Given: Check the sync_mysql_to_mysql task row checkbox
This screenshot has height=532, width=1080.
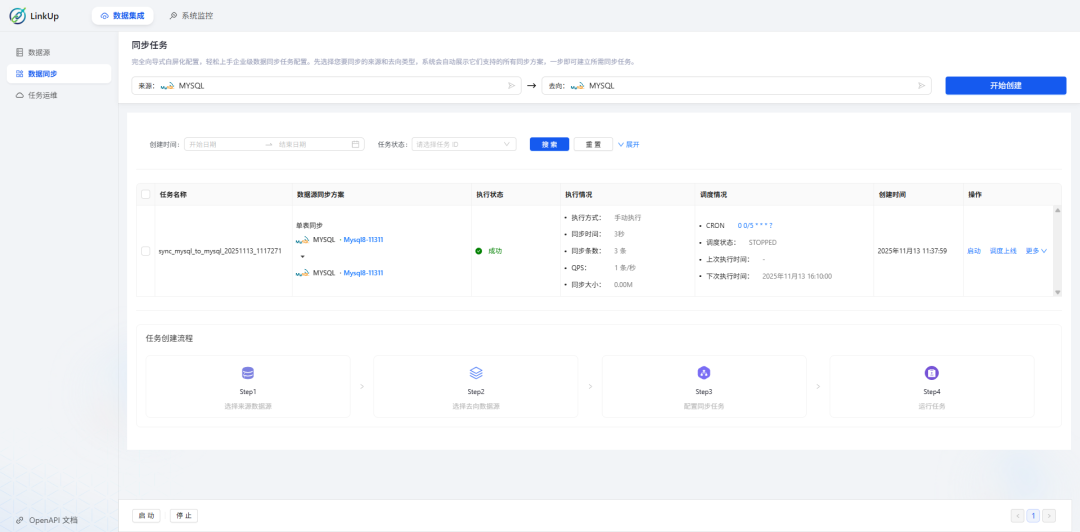Looking at the screenshot, I should pos(145,251).
